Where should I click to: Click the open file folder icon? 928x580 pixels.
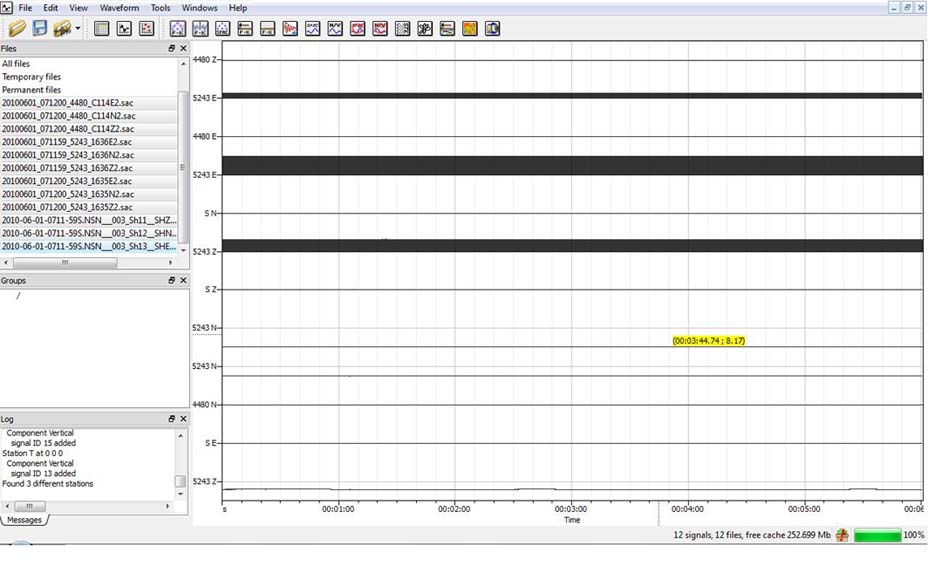point(17,29)
